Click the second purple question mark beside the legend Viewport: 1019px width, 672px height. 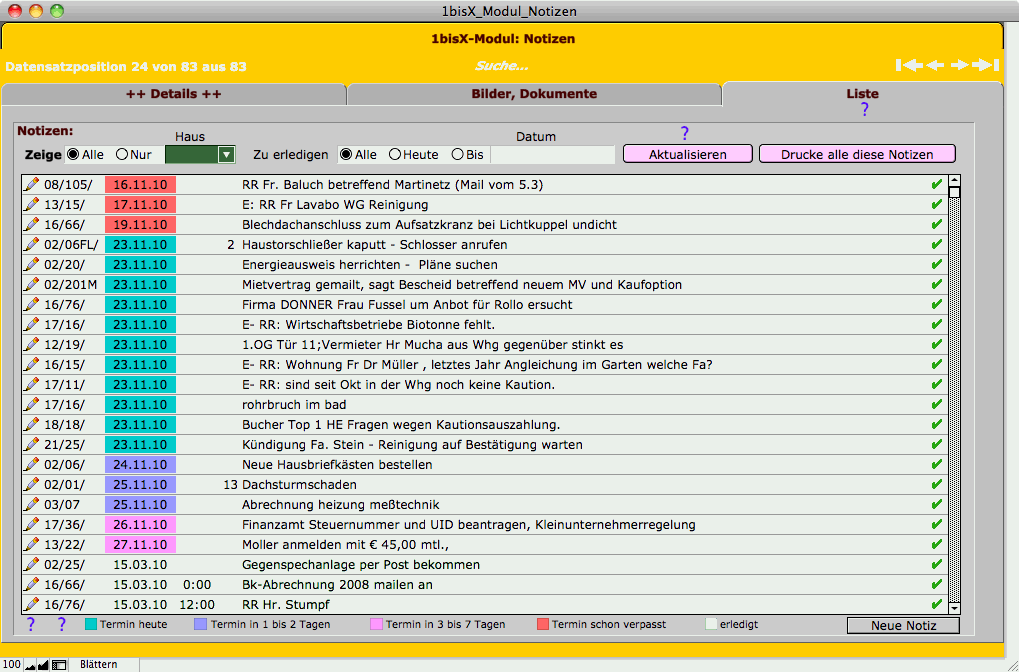(x=62, y=625)
